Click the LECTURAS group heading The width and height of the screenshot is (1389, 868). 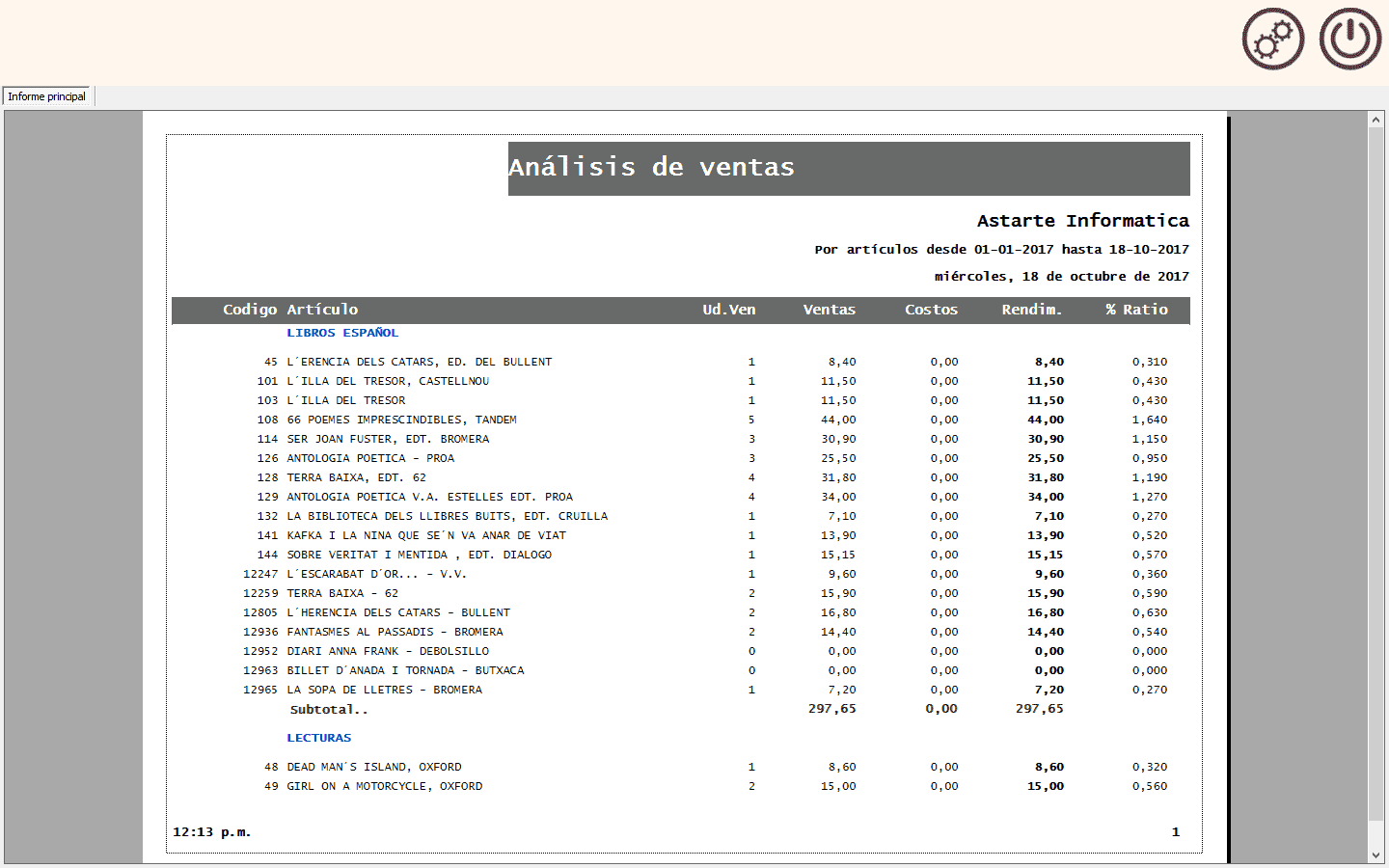[318, 738]
